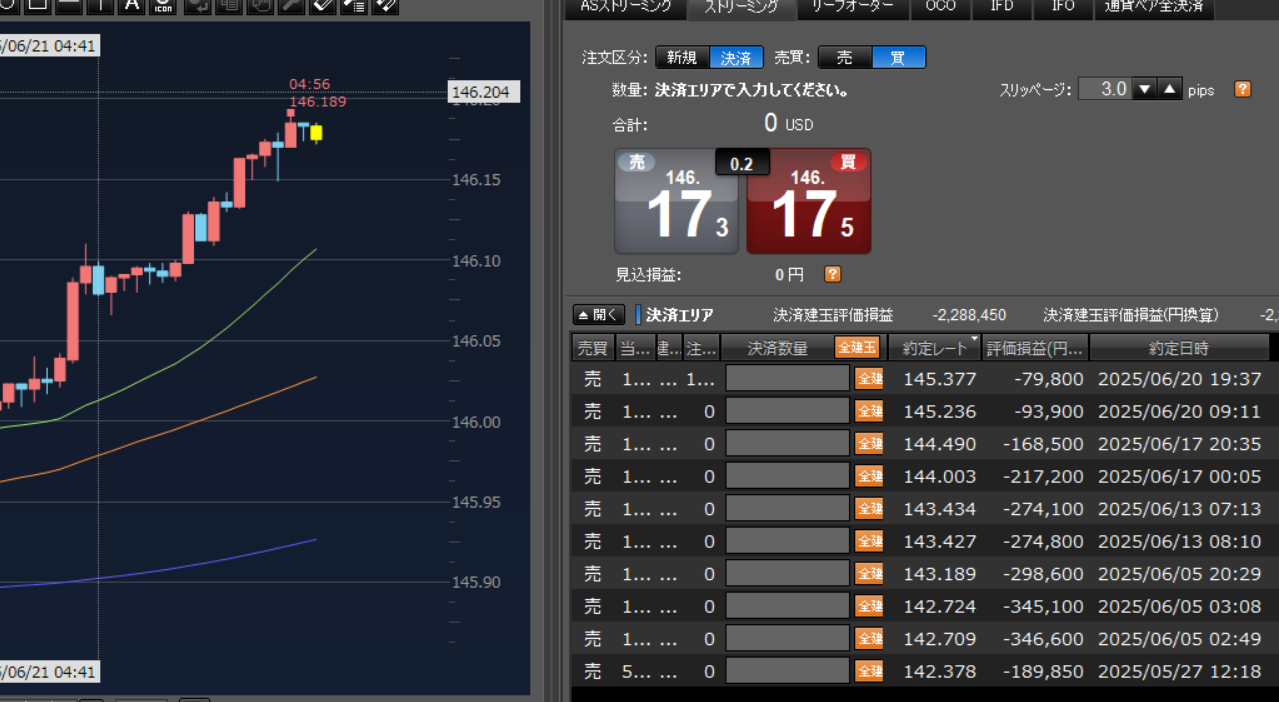Click the orange 全建玉 header button
Screen dimensions: 1279x702
(x=857, y=348)
